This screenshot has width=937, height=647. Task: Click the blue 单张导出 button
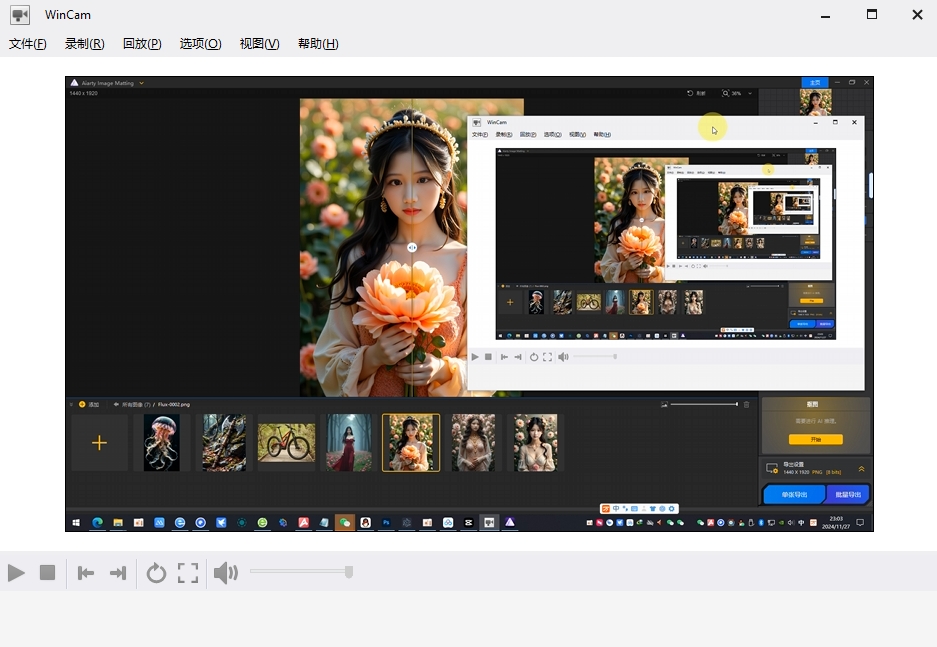click(794, 494)
